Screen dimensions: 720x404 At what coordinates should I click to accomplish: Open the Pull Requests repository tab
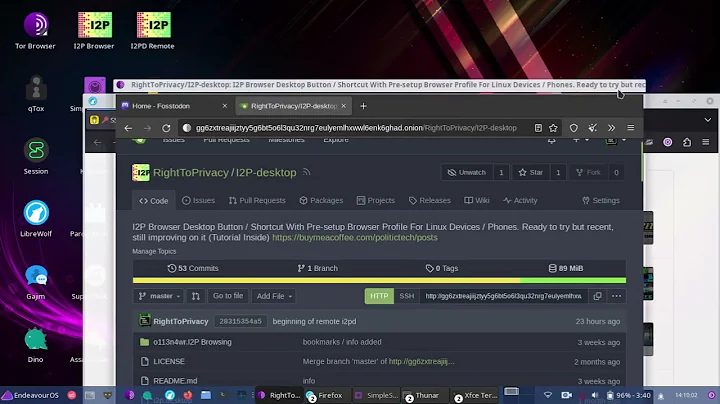click(x=257, y=201)
